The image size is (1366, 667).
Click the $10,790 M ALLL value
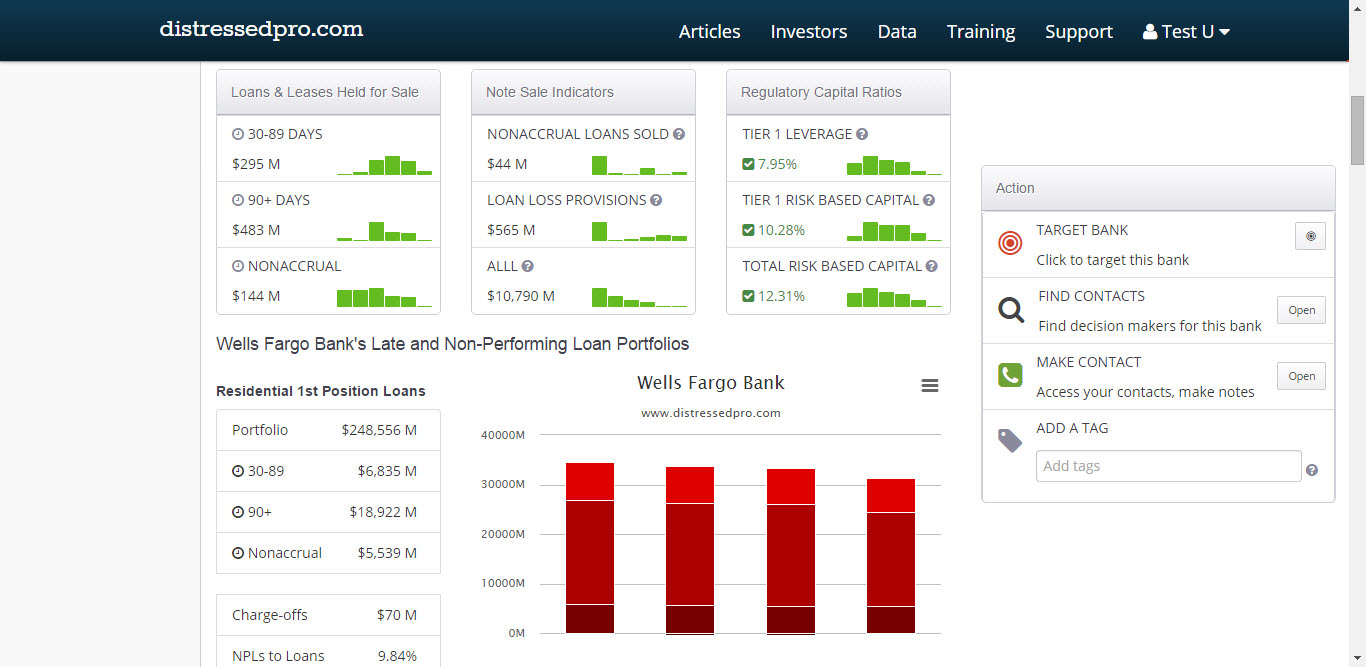coord(521,296)
